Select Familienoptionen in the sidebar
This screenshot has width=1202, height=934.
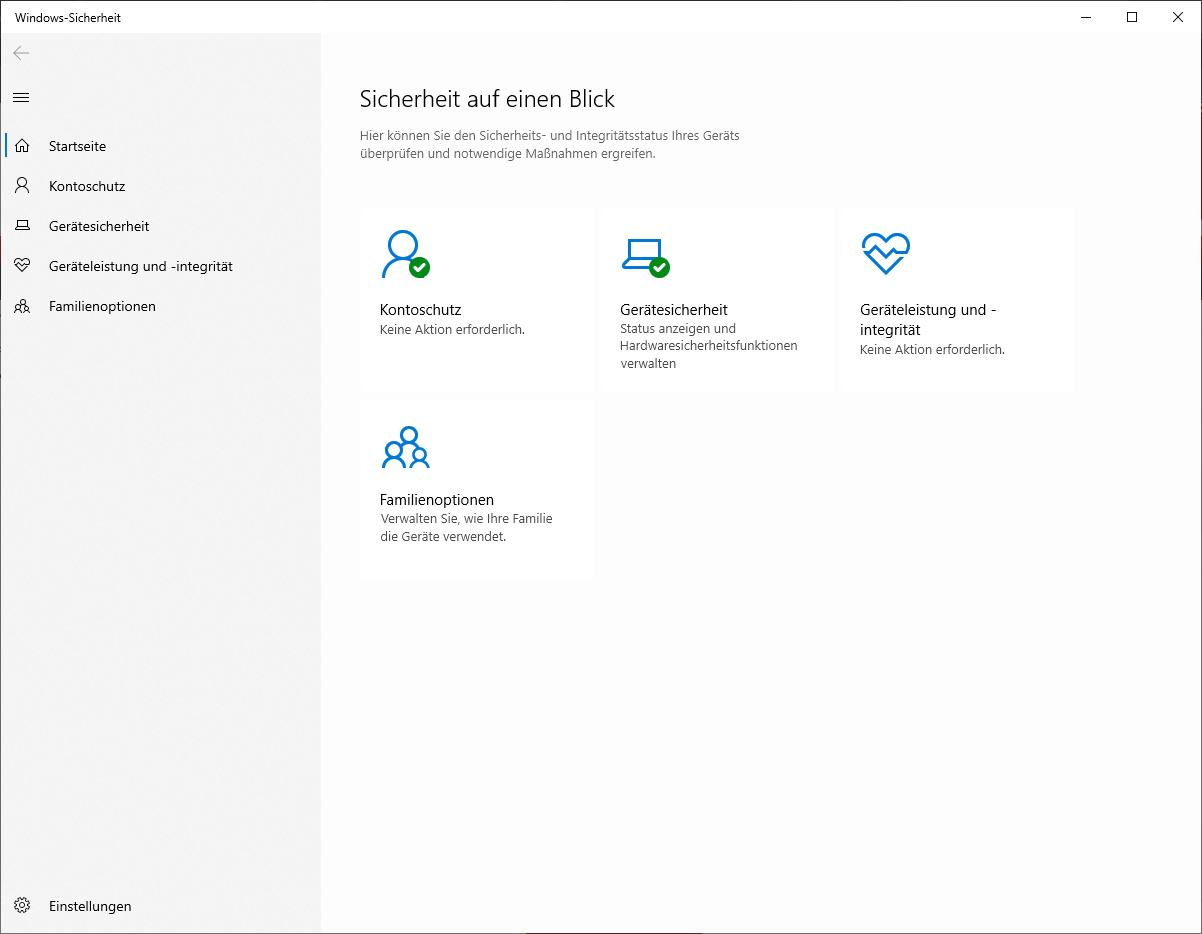tap(161, 306)
